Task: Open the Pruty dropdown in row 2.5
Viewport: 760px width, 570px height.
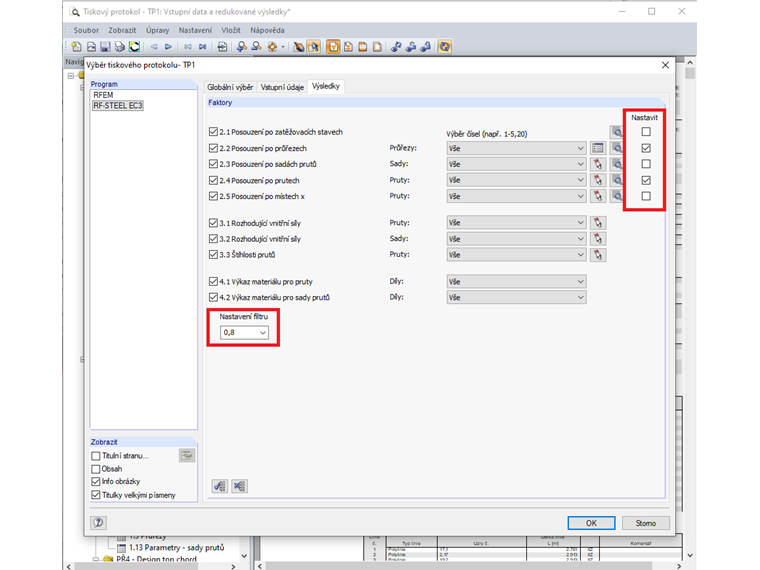Action: 516,196
